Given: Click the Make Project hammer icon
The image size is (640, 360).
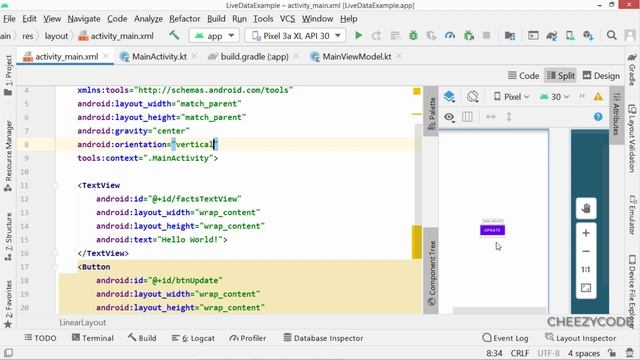Looking at the screenshot, I should coord(174,36).
